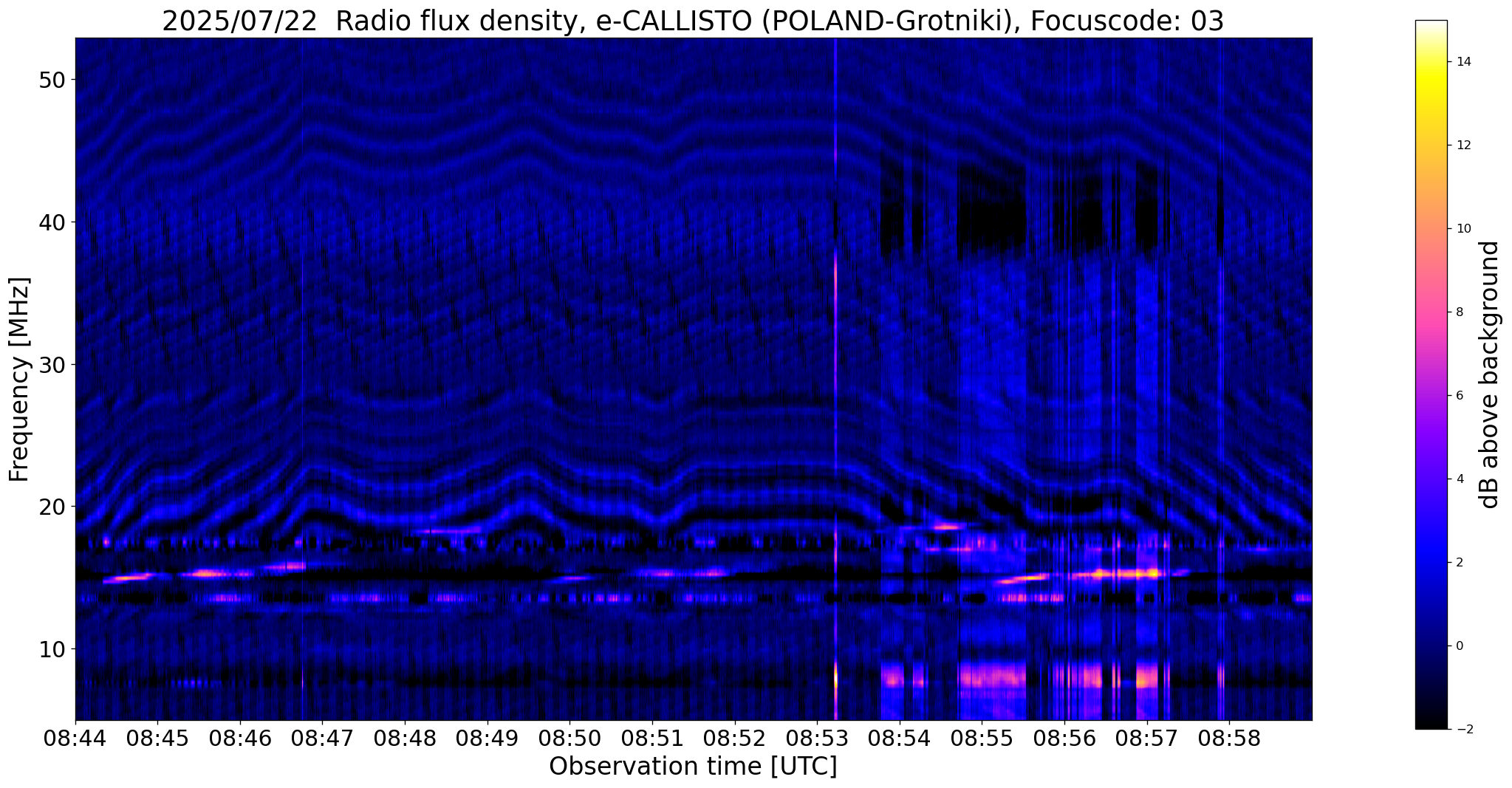Click the colorbar tick label 10

(x=1463, y=229)
